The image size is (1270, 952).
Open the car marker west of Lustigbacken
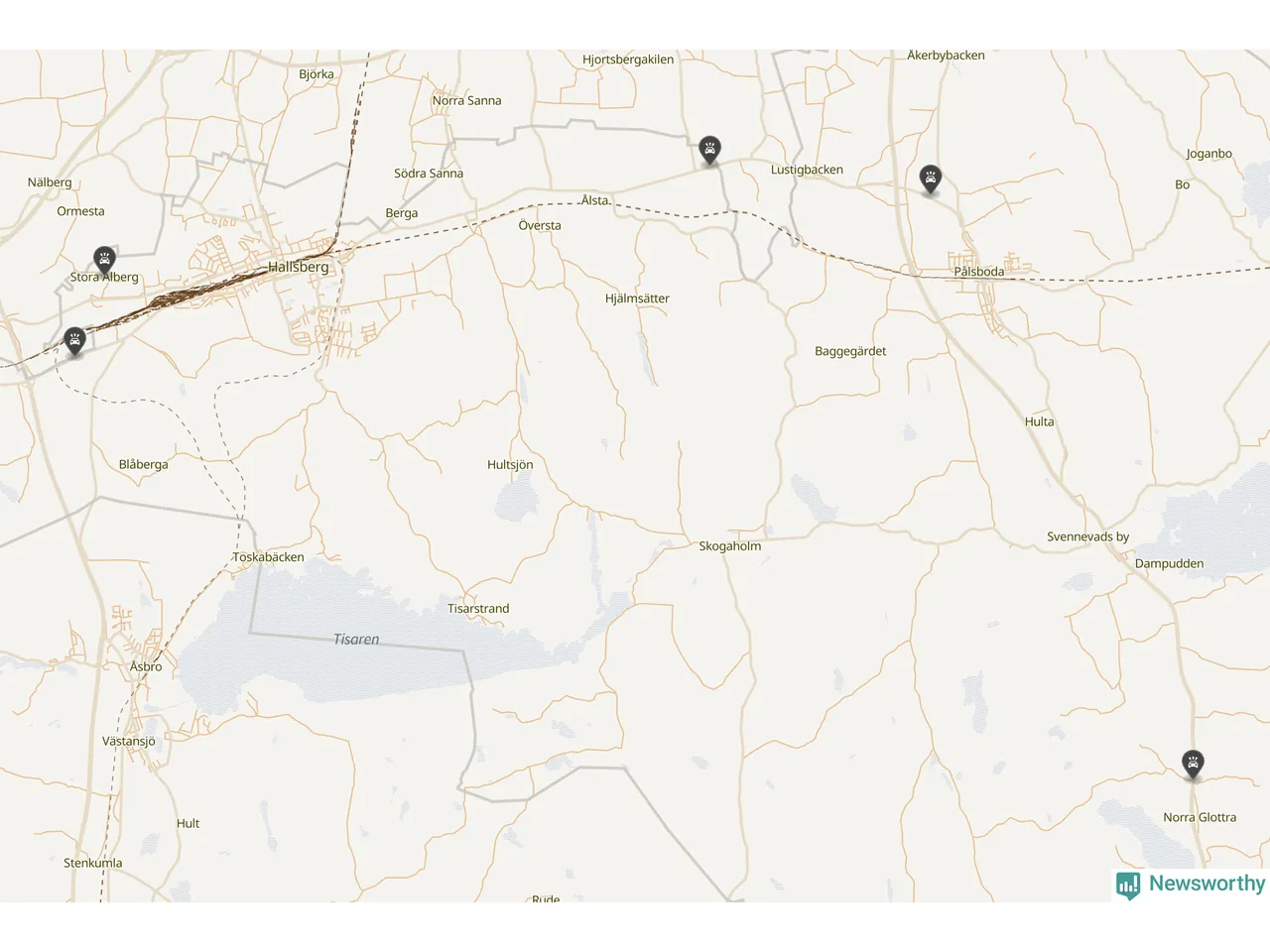tap(709, 150)
